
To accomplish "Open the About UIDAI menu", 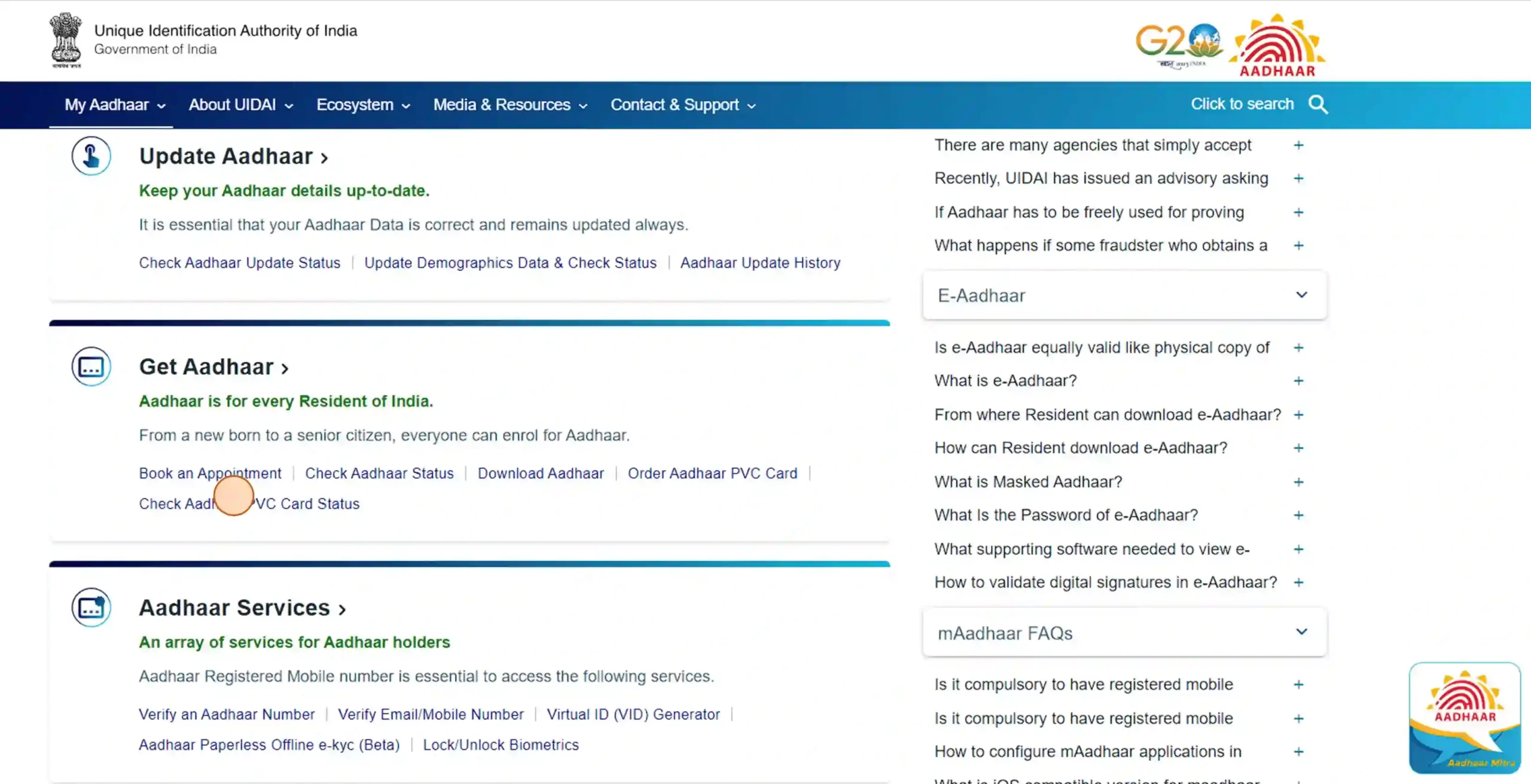I will tap(241, 105).
